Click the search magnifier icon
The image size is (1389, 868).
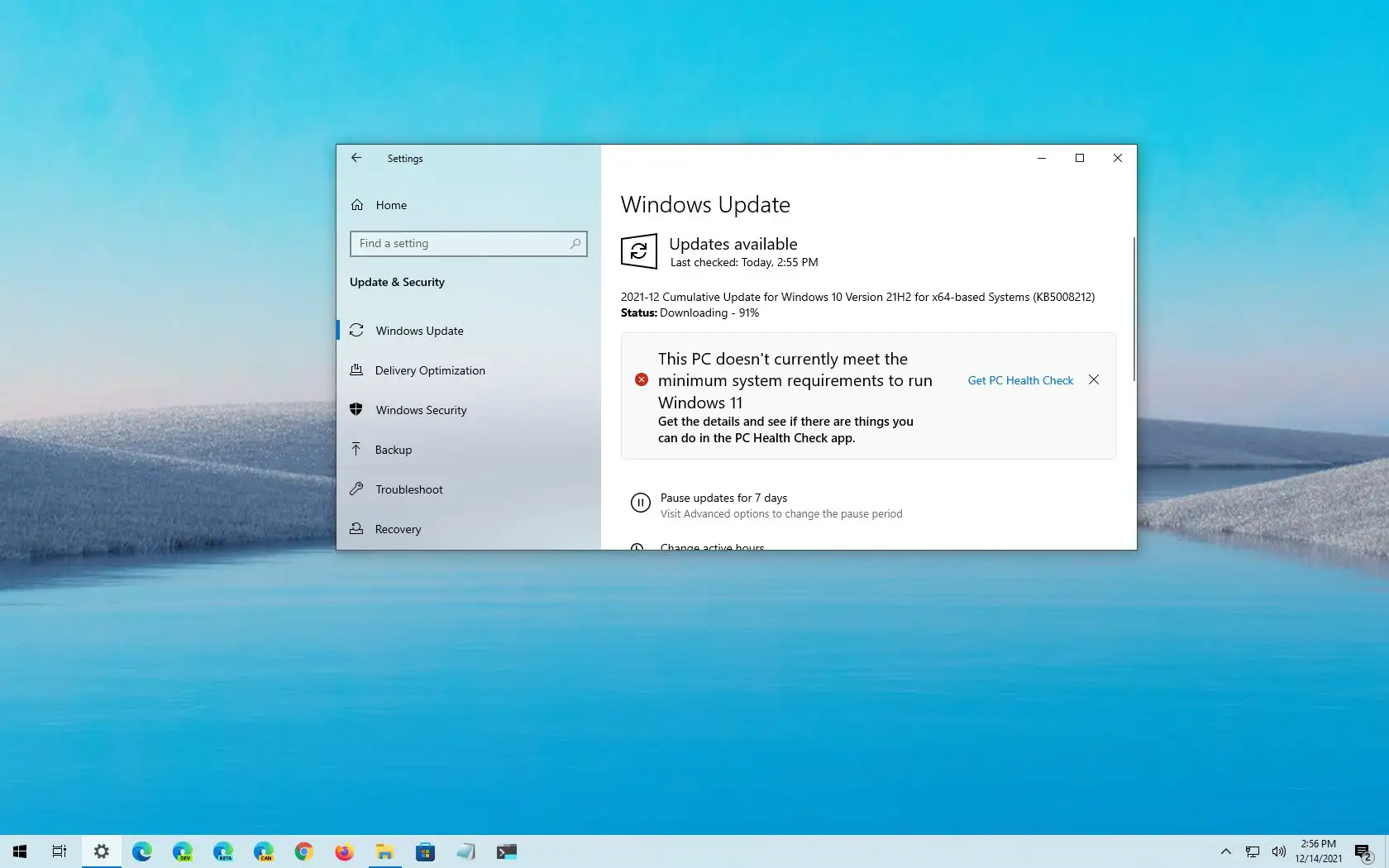click(x=575, y=244)
